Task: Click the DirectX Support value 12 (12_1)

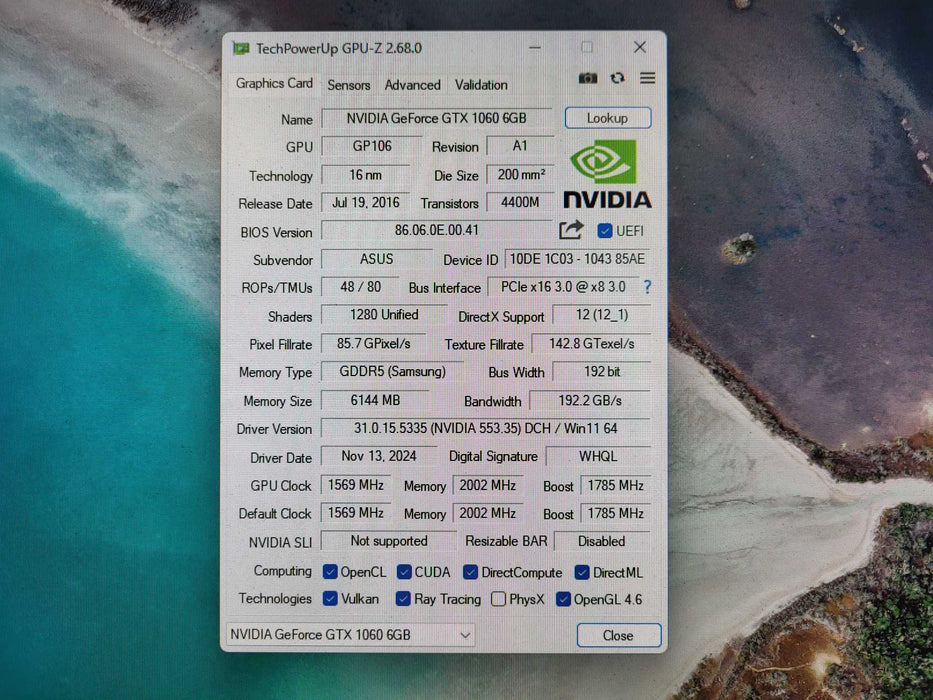Action: [602, 315]
